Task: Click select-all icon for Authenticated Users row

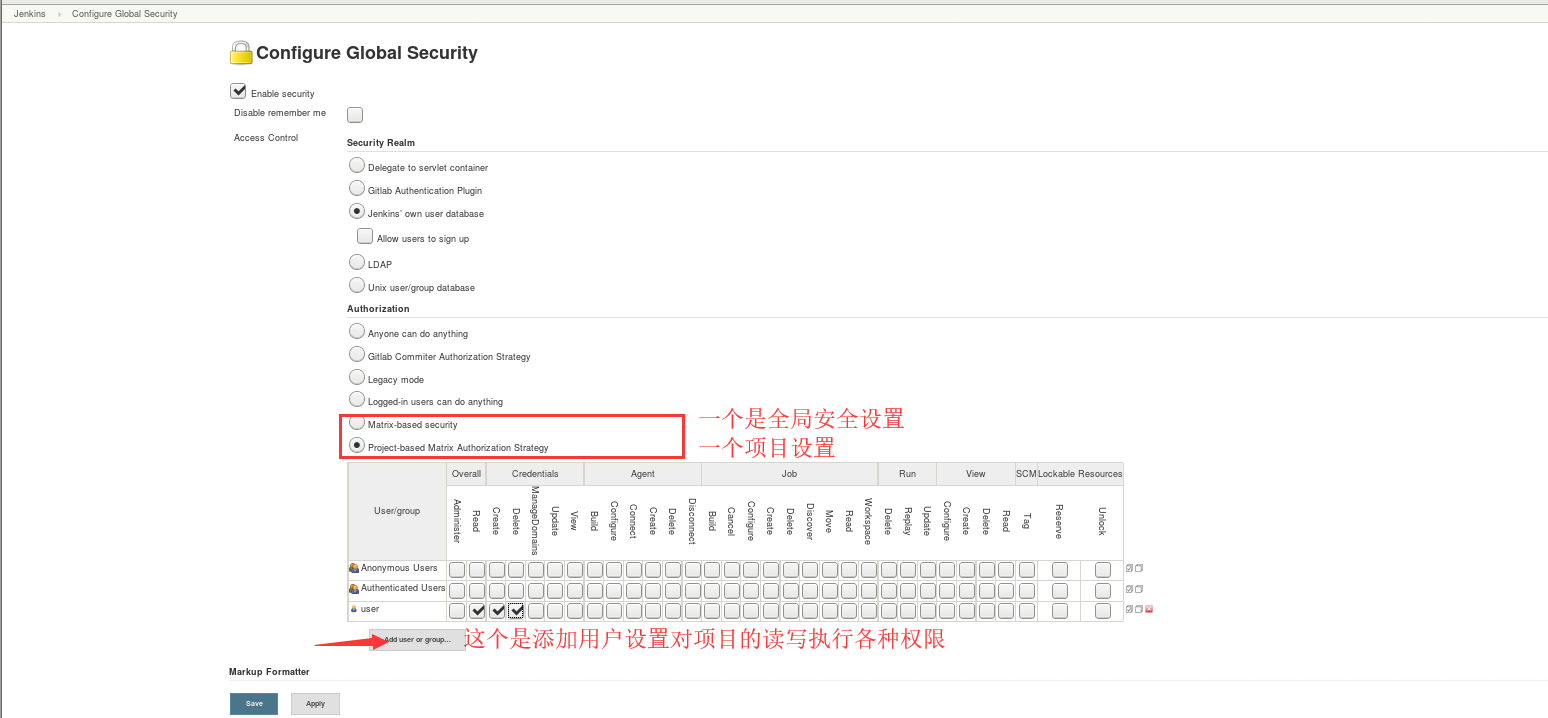Action: 1129,589
